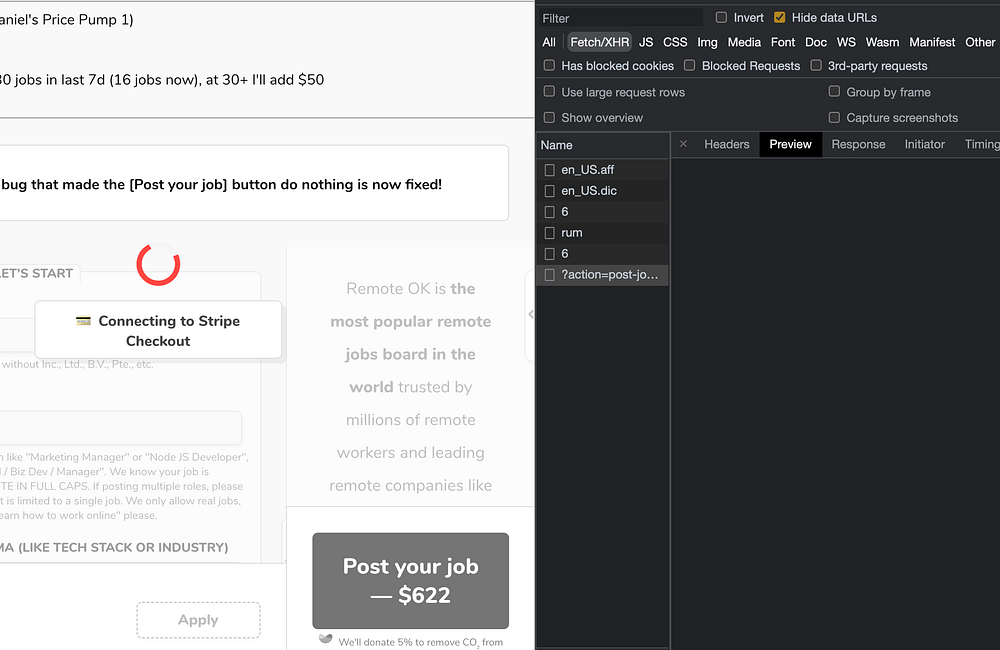Click the LET'S START section label
1000x650 pixels.
pyautogui.click(x=36, y=273)
